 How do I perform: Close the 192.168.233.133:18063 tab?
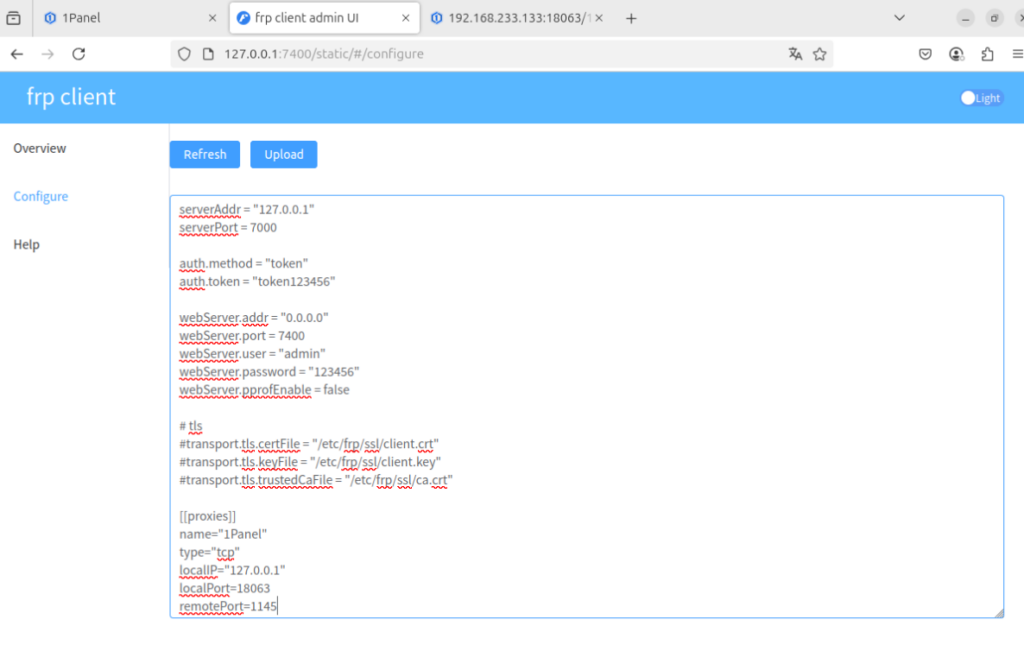coord(599,18)
